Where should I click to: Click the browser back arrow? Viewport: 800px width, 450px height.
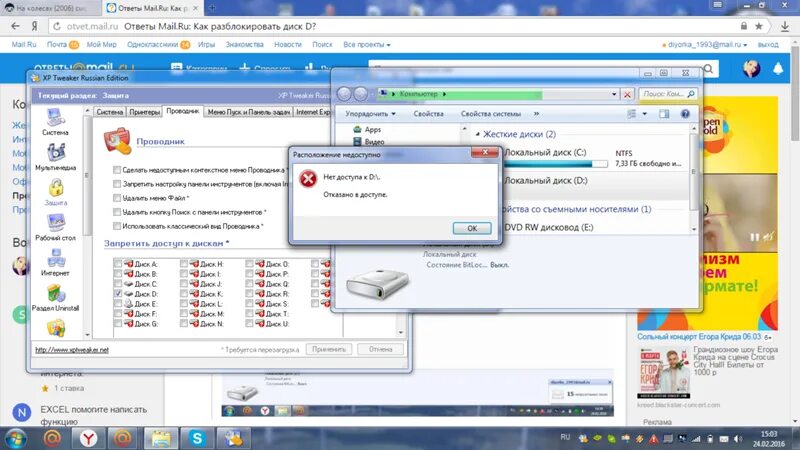[15, 26]
